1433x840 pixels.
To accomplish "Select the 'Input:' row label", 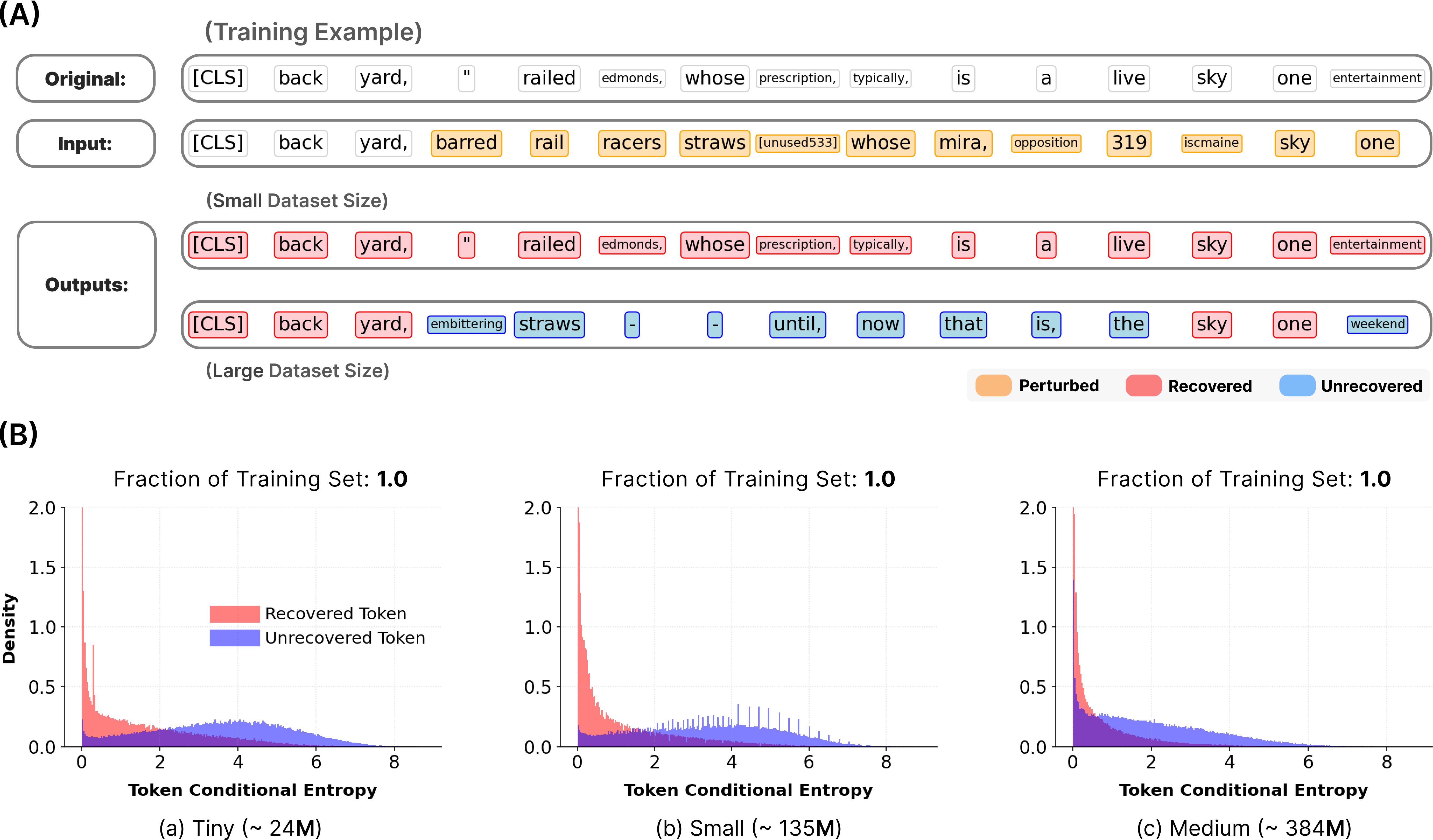I will click(86, 143).
